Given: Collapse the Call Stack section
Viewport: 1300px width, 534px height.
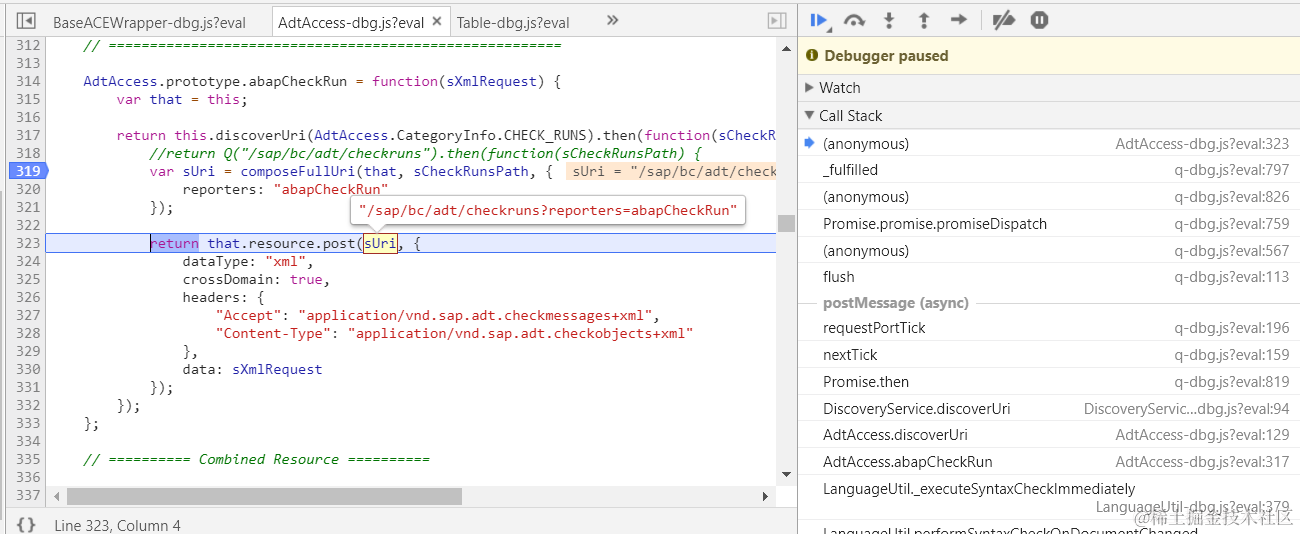Looking at the screenshot, I should [1049, 115].
